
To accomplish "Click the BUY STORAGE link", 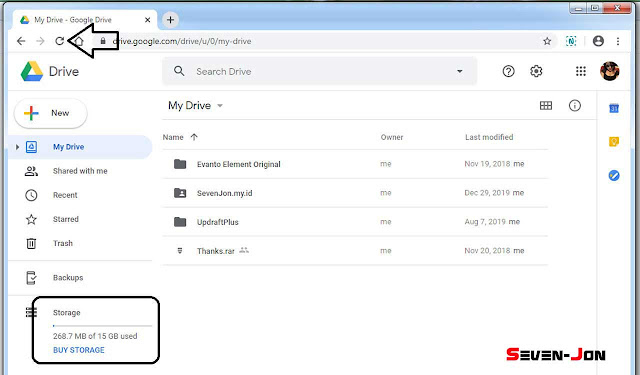I will point(79,350).
